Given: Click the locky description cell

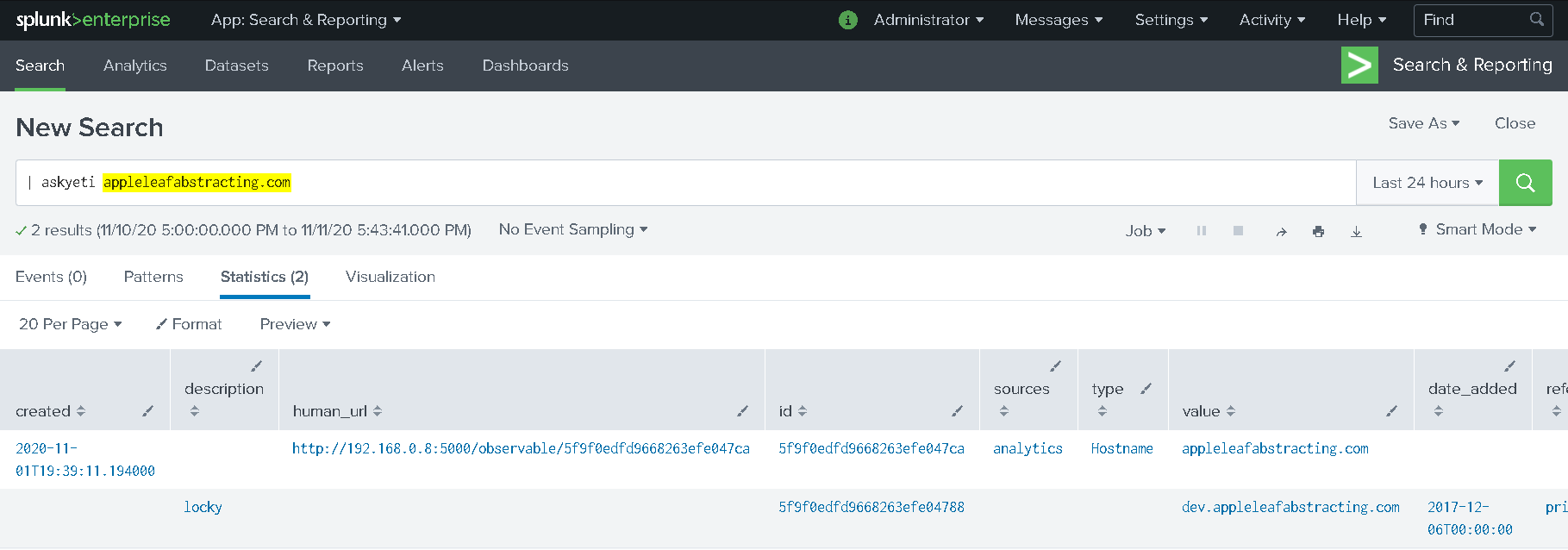Looking at the screenshot, I should pyautogui.click(x=203, y=507).
